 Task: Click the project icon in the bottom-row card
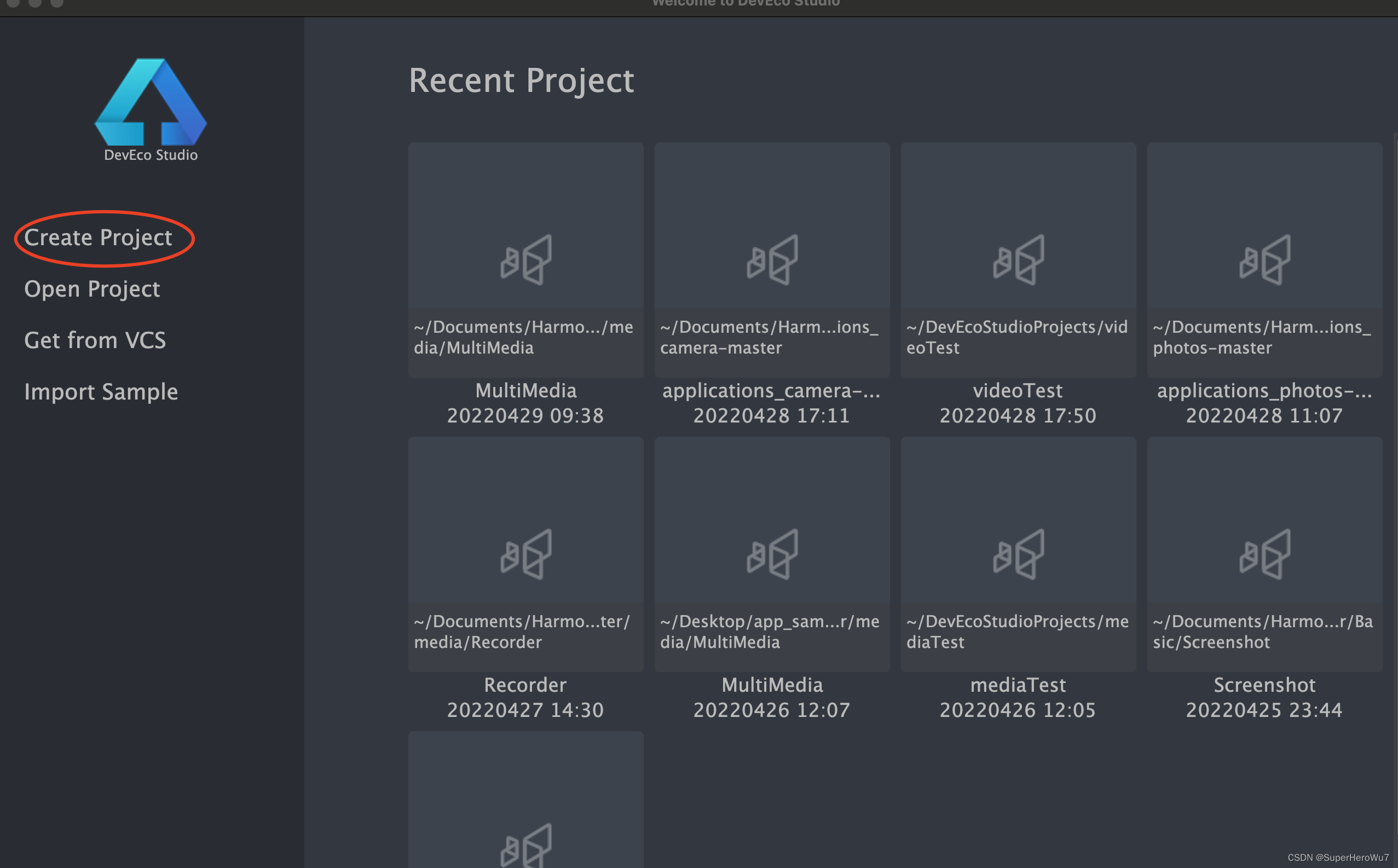(x=526, y=846)
